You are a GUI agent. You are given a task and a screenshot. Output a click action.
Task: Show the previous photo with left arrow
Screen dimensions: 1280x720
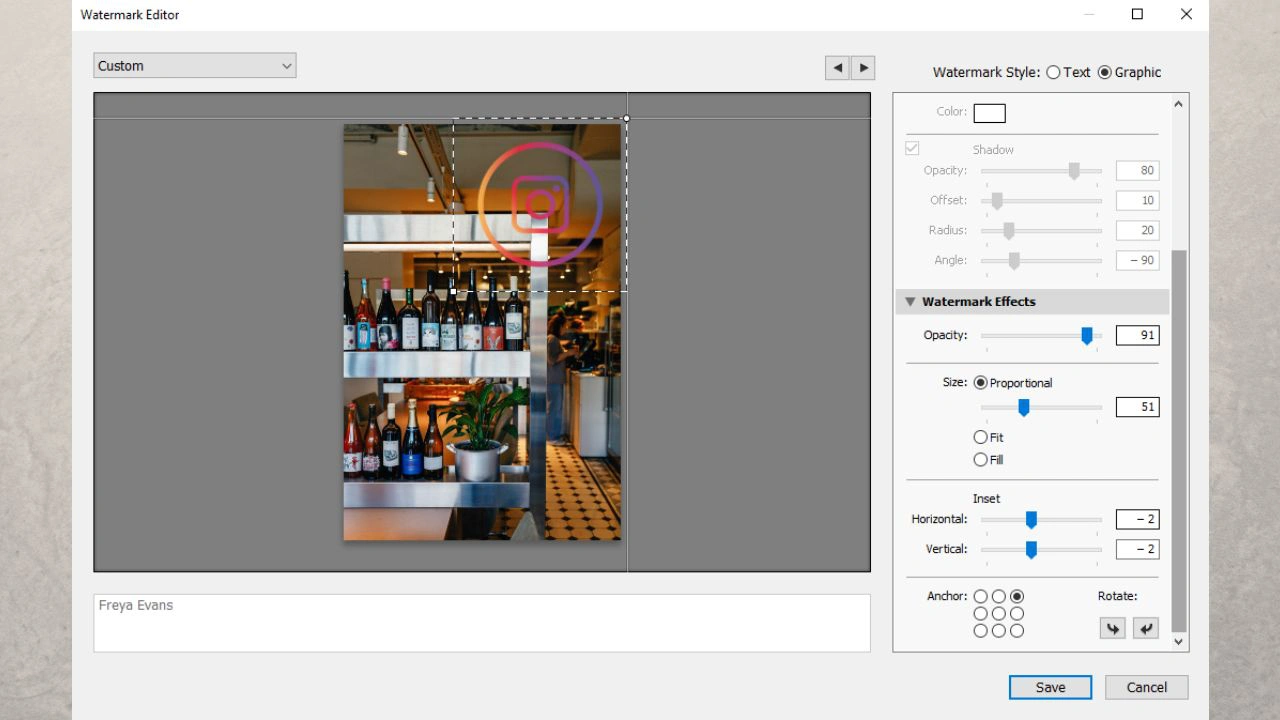click(x=837, y=67)
